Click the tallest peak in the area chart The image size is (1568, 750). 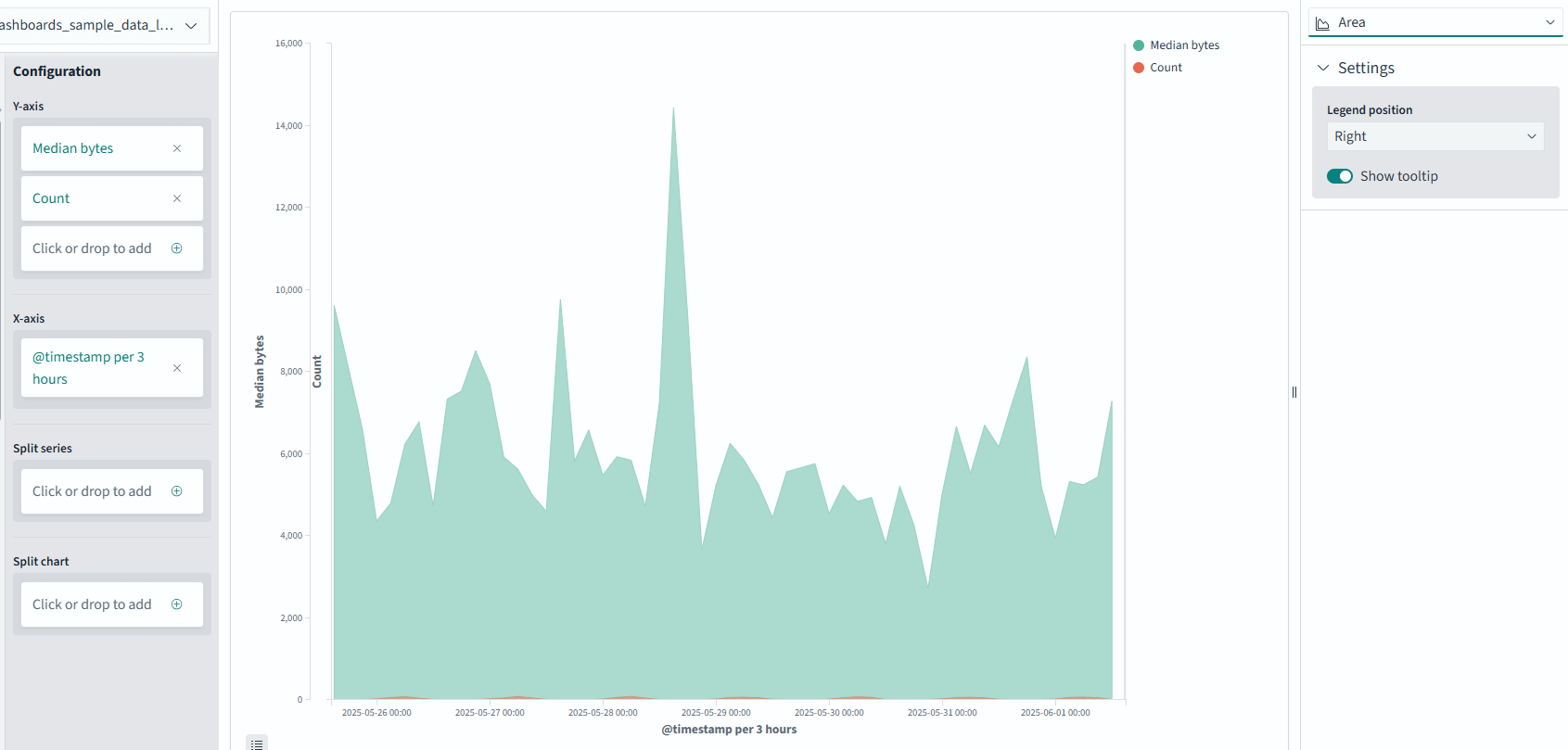point(673,109)
